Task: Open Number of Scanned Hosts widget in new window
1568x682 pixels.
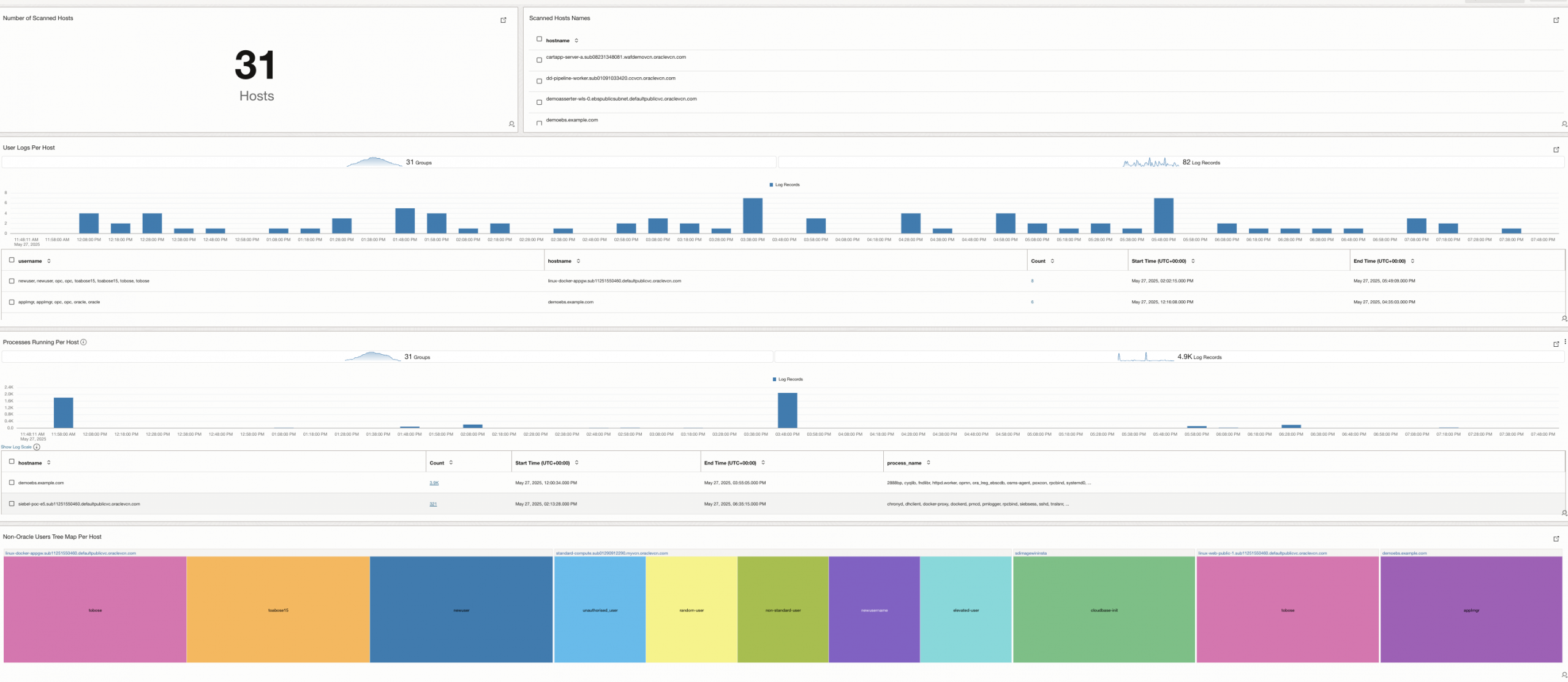Action: coord(503,20)
